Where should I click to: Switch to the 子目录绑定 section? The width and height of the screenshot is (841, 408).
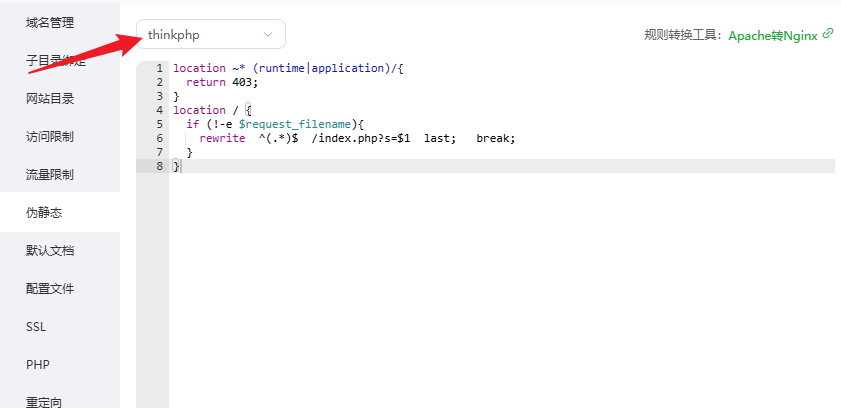coord(55,60)
